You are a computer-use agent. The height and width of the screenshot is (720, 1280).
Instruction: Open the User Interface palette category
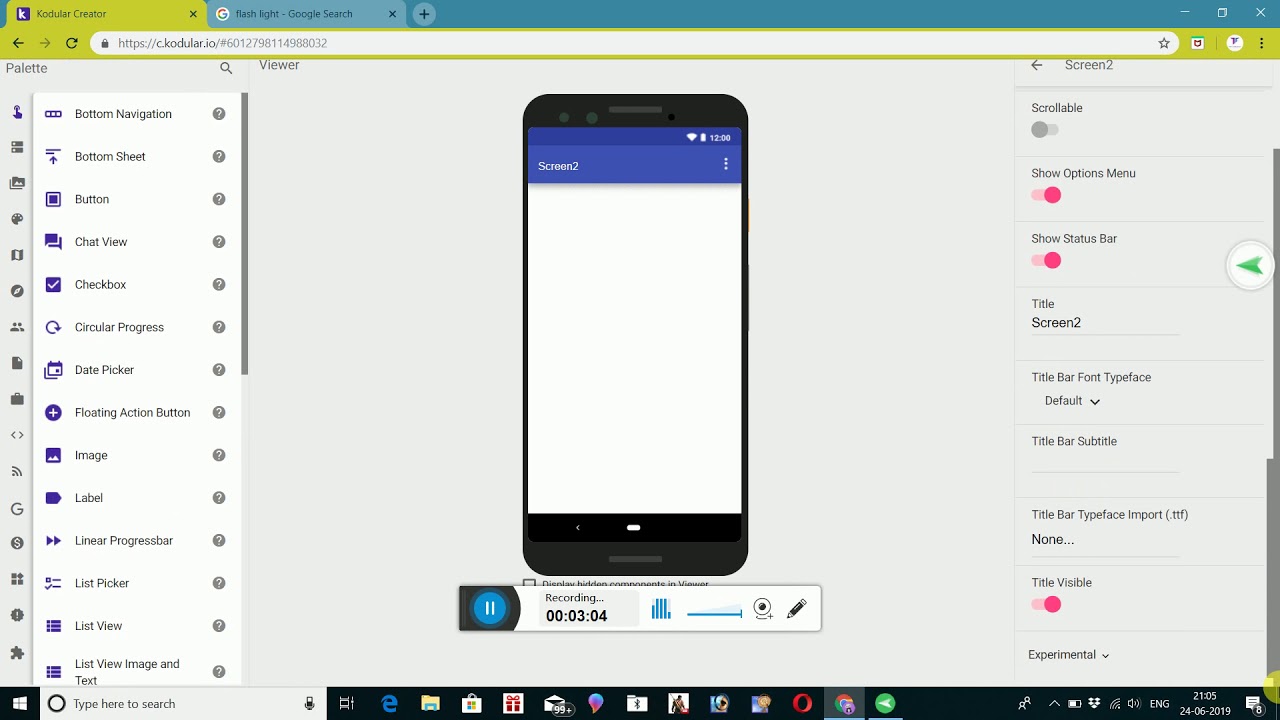pos(17,112)
